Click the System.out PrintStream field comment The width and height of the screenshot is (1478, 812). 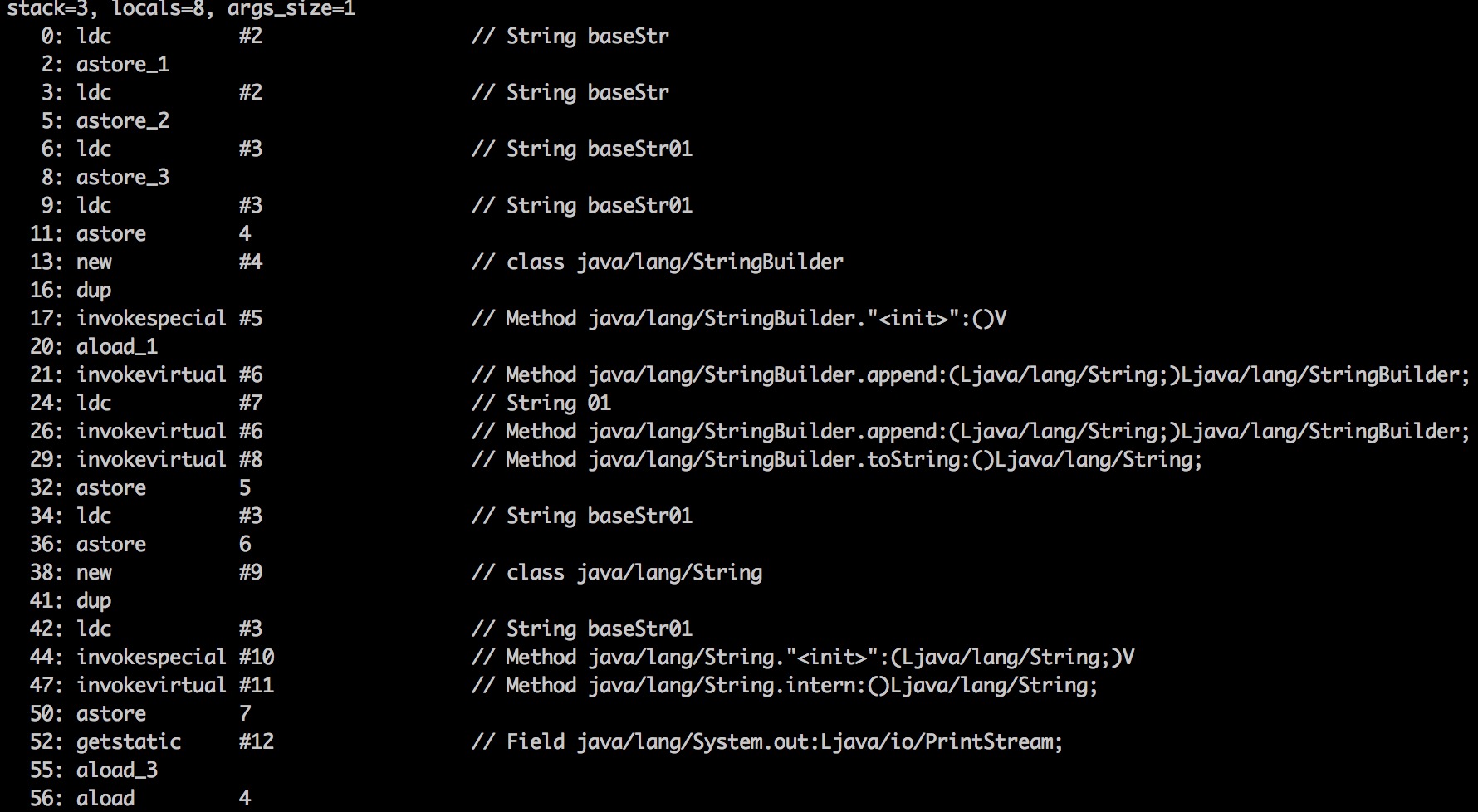coord(767,742)
